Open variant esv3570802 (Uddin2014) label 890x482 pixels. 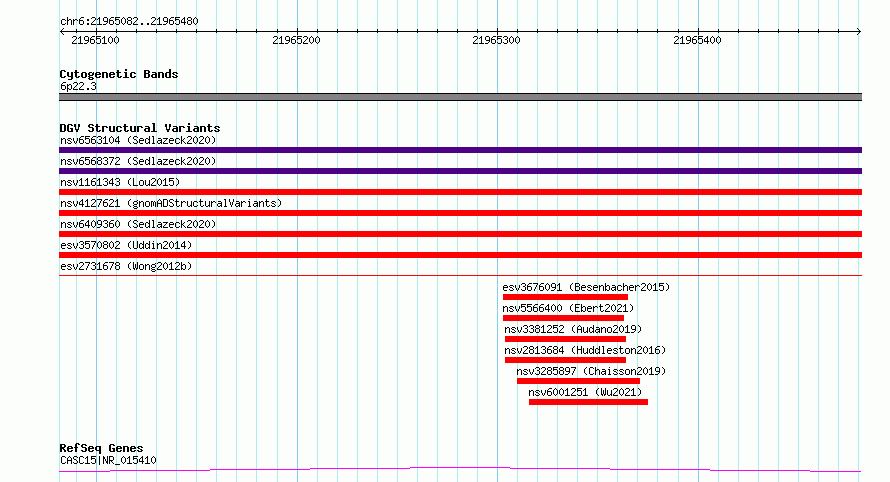tap(126, 245)
